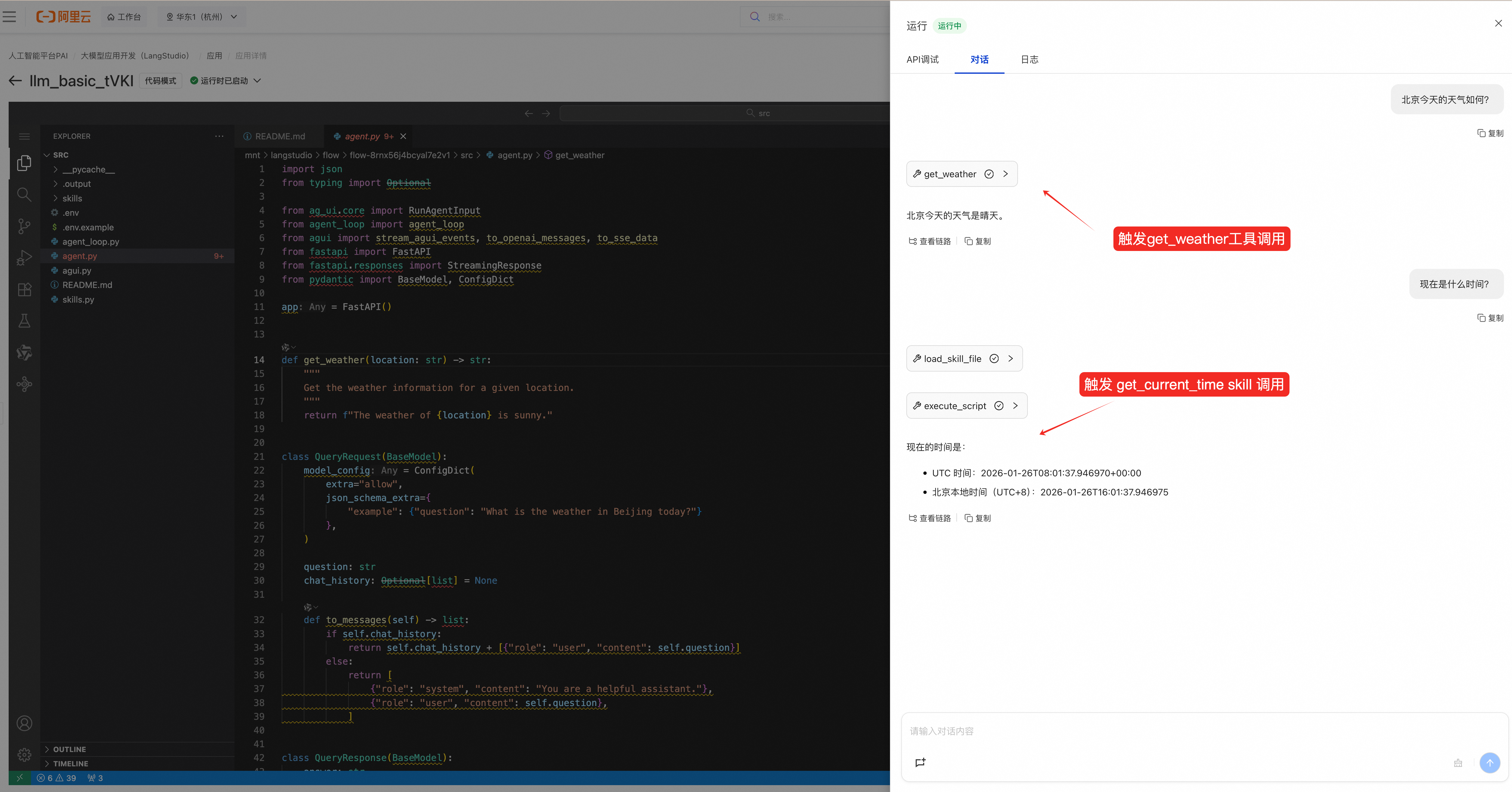Screen dimensions: 1512x792
Task: Copy the 北京今天的天气如何 message
Action: [x=1490, y=133]
